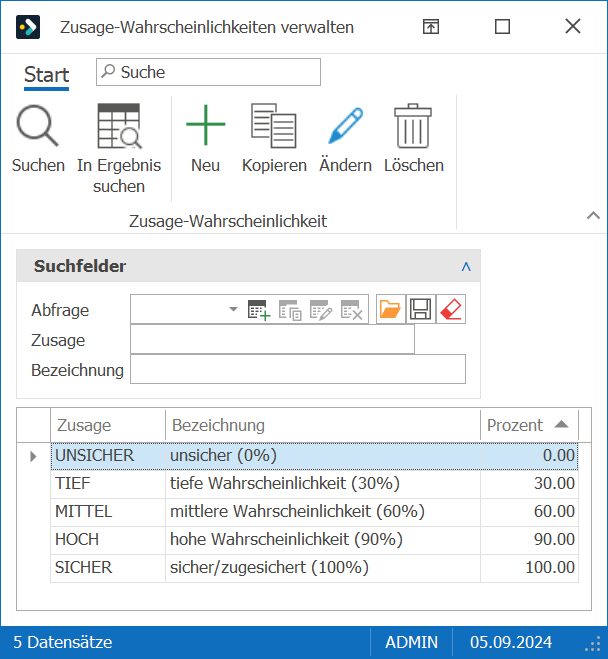608x659 pixels.
Task: Add new query icon in Abfrage row
Action: point(259,310)
